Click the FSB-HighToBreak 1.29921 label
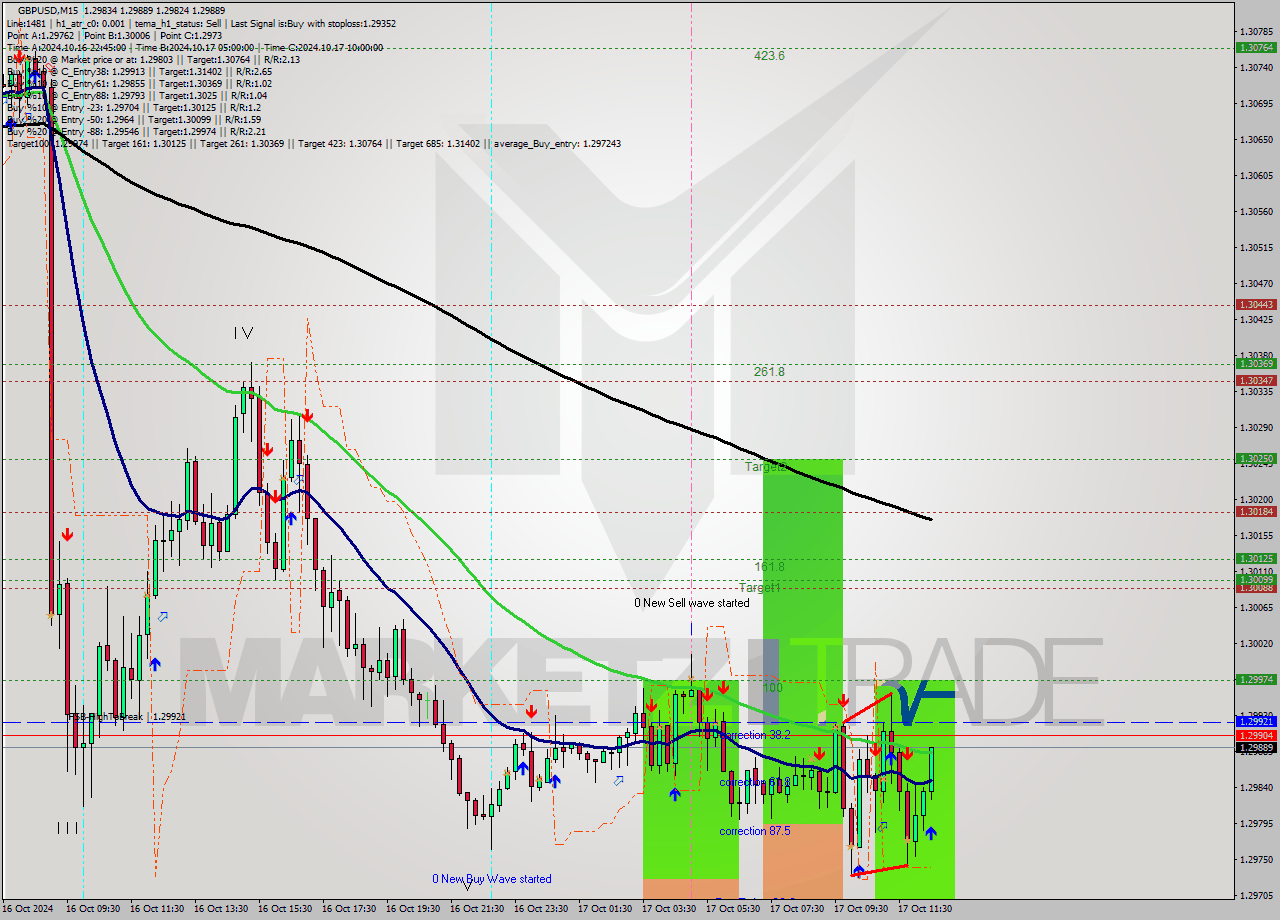 126,717
